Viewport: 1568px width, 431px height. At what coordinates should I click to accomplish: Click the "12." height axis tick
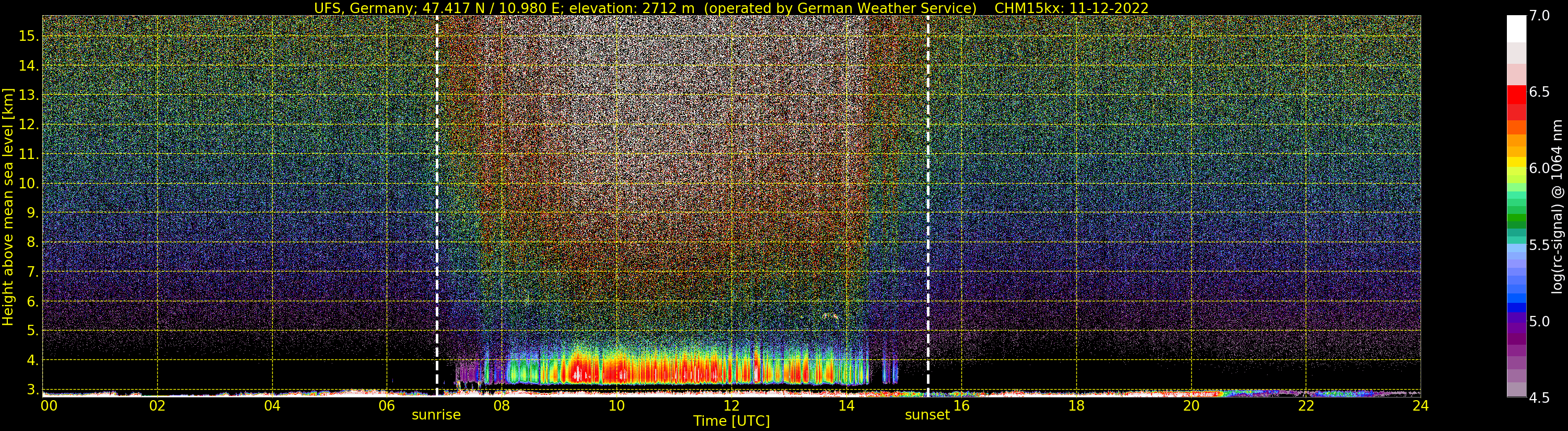pos(29,124)
